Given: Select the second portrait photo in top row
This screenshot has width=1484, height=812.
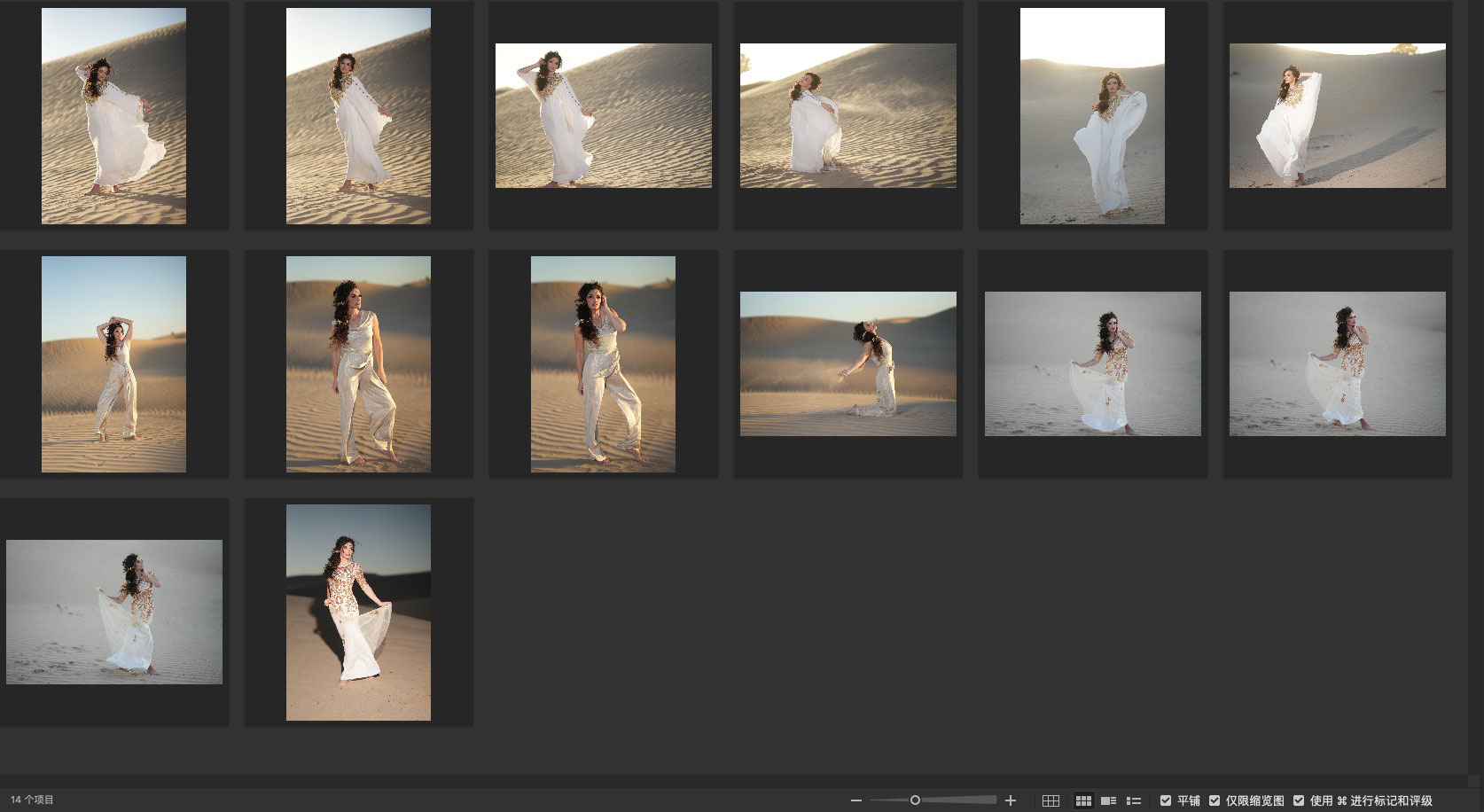Looking at the screenshot, I should [x=358, y=116].
